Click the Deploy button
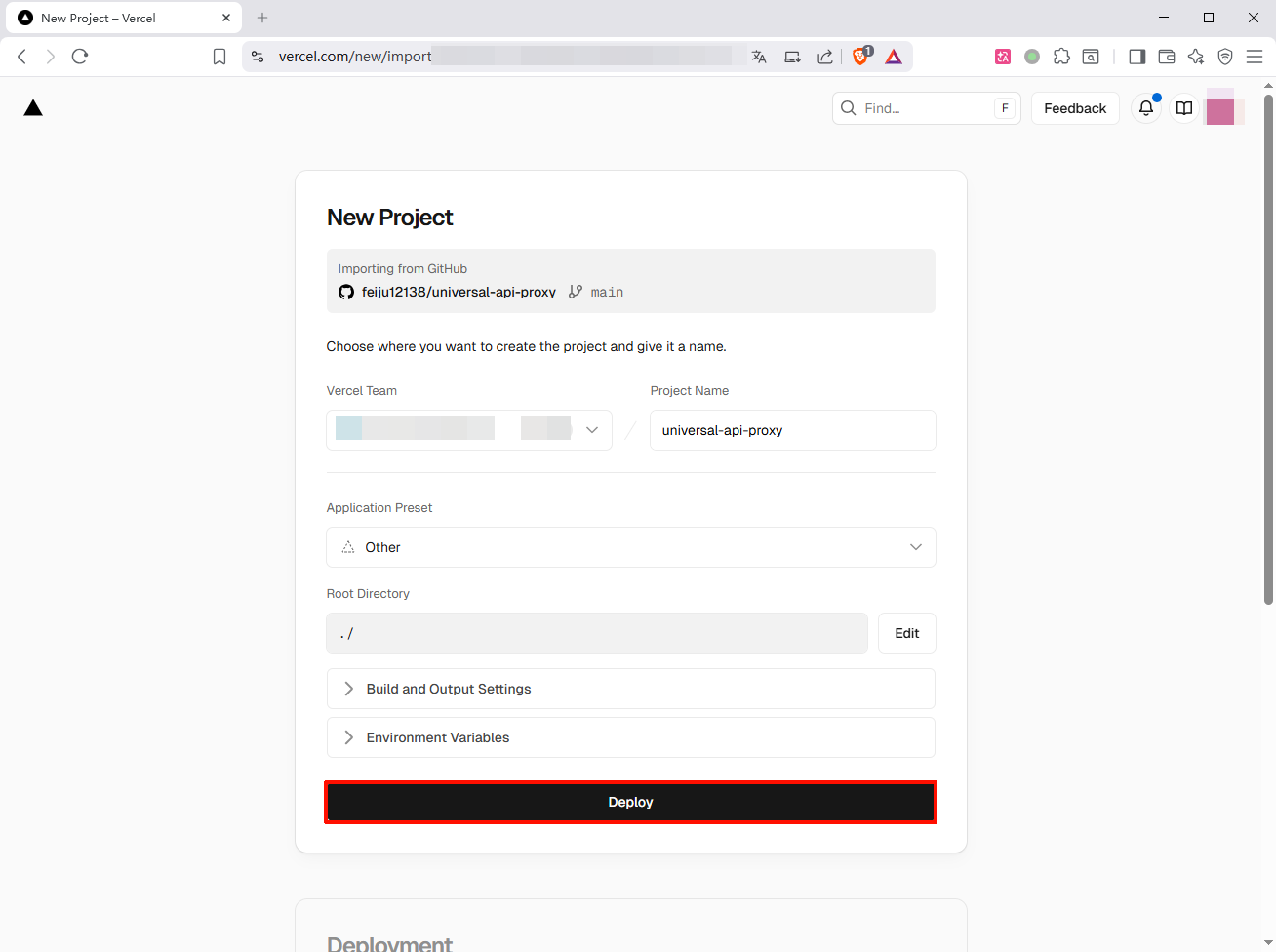1276x952 pixels. tap(631, 802)
